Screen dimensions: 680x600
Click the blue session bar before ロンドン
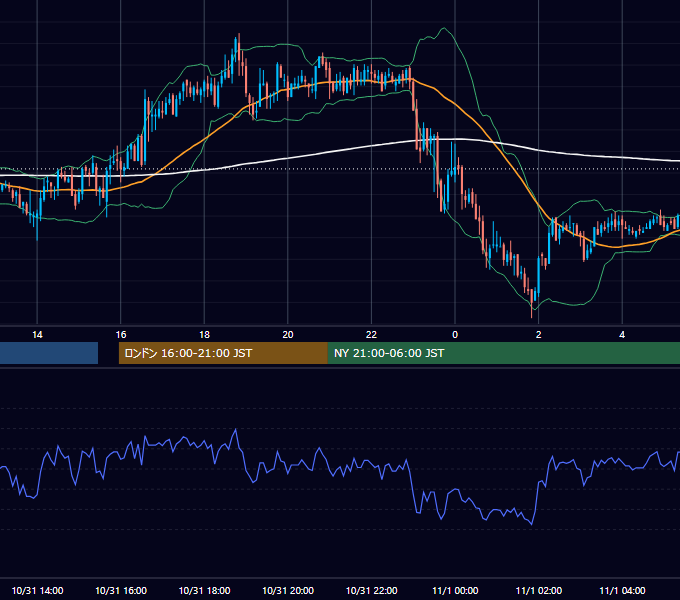pyautogui.click(x=49, y=353)
